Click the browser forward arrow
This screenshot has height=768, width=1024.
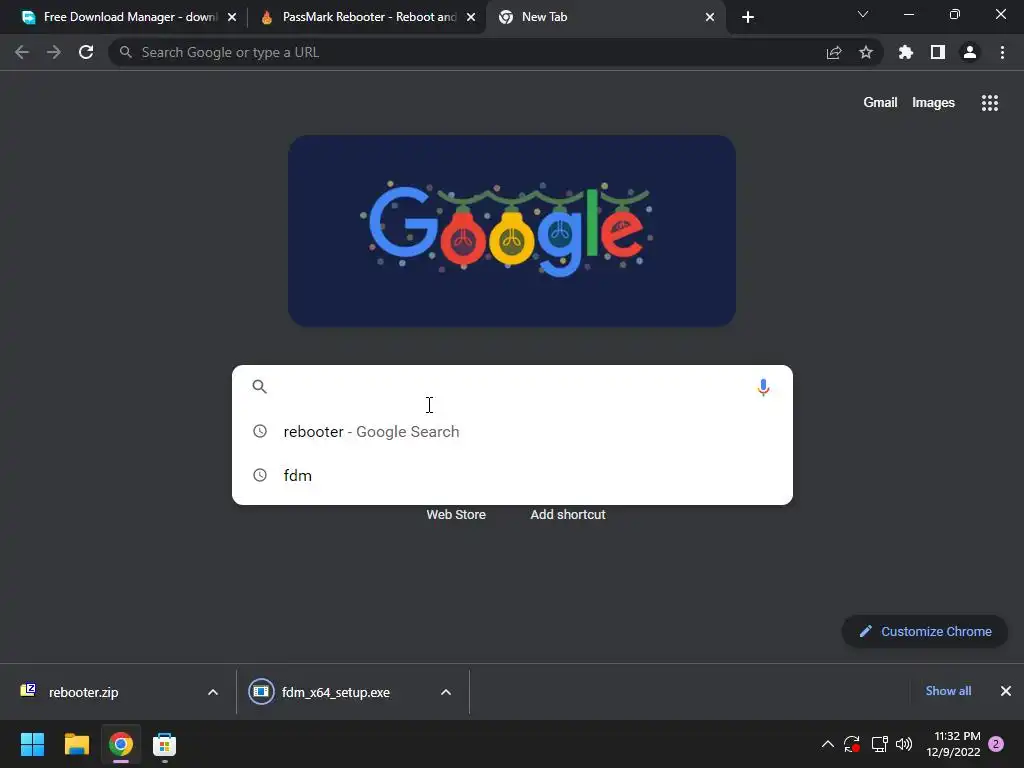(54, 52)
